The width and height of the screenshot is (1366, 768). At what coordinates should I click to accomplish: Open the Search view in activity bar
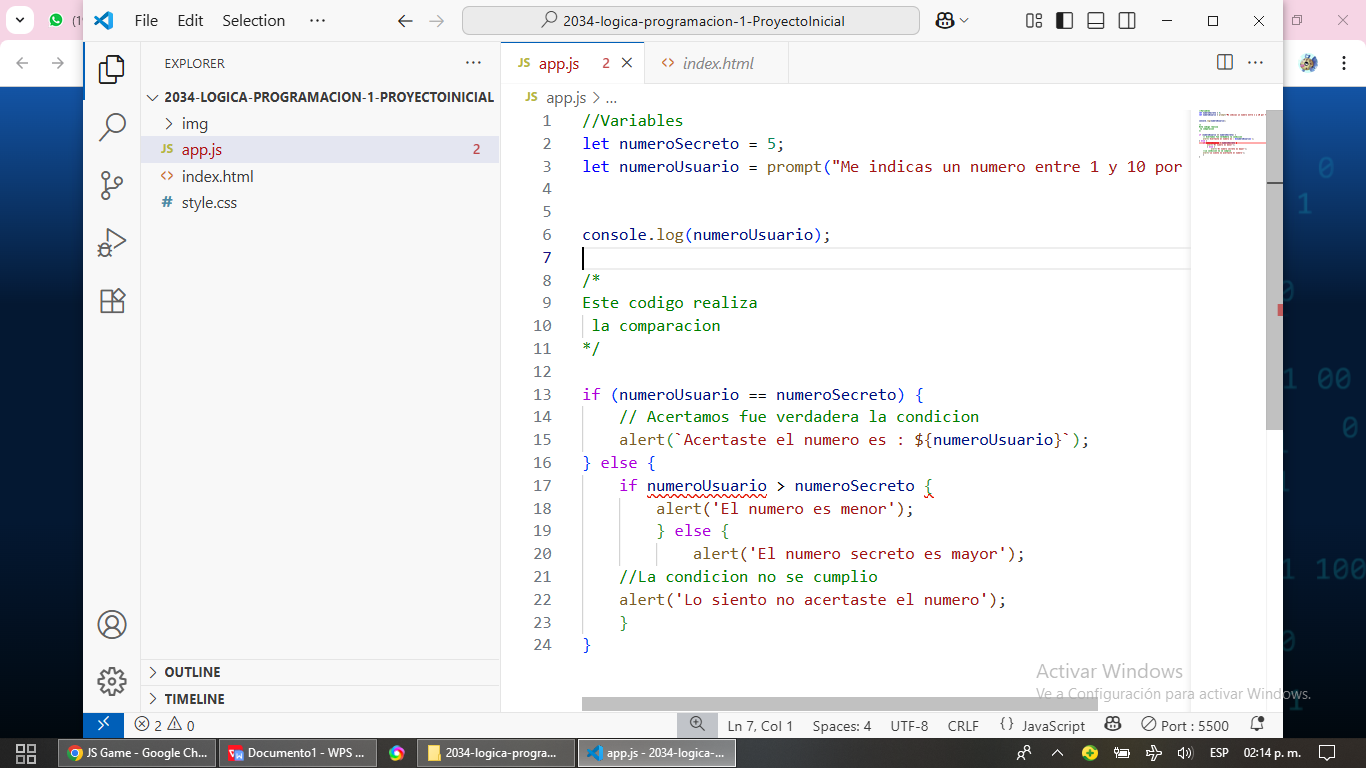112,127
